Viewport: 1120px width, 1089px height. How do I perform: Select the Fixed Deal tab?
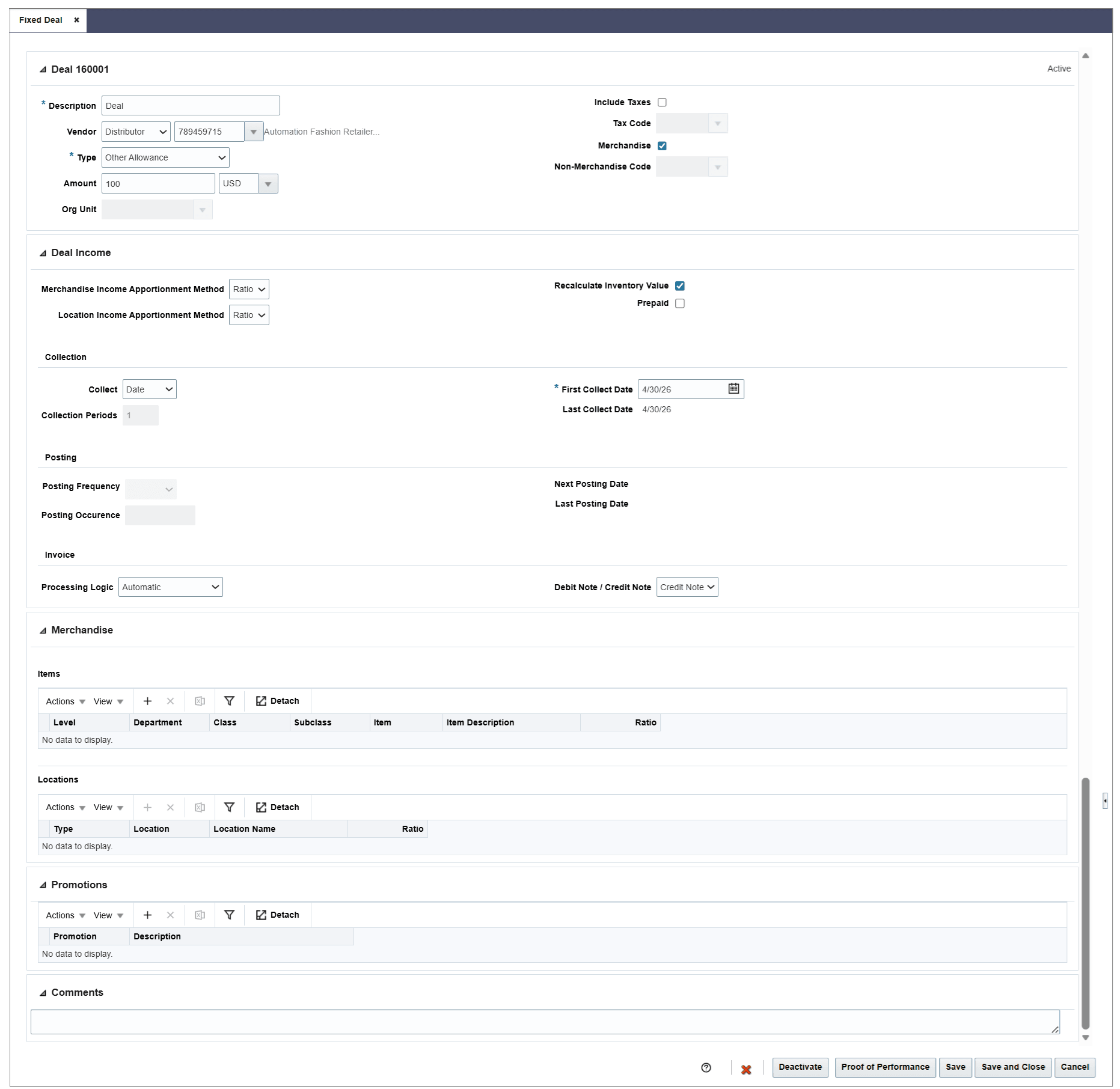40,20
